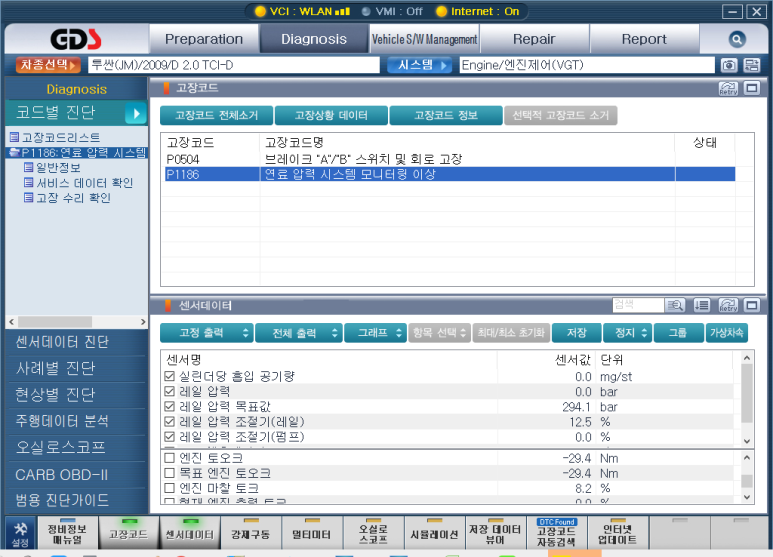The width and height of the screenshot is (773, 557).
Task: Click the layout icon next to camera
Action: [x=751, y=65]
